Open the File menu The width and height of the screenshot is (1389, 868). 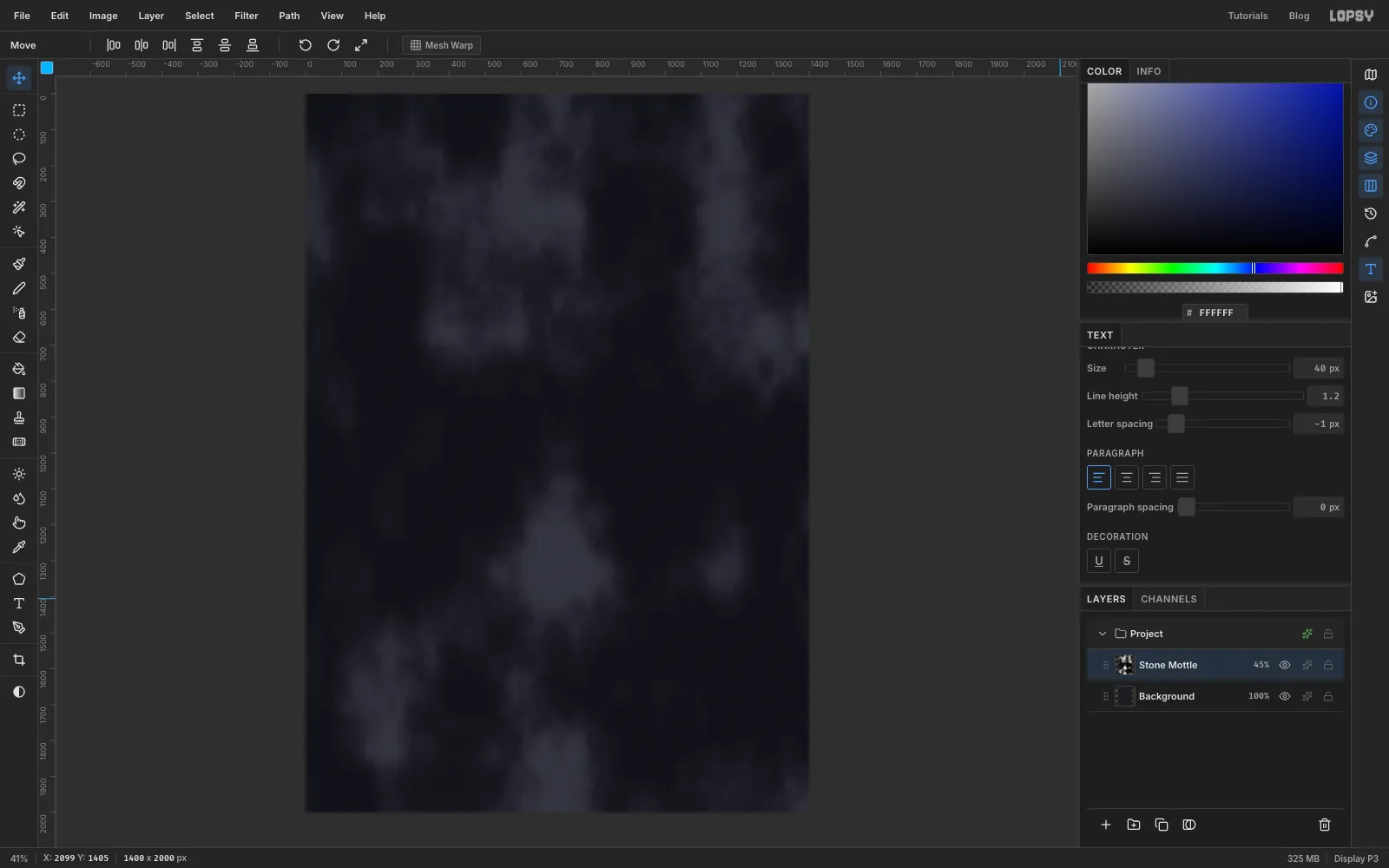point(22,16)
